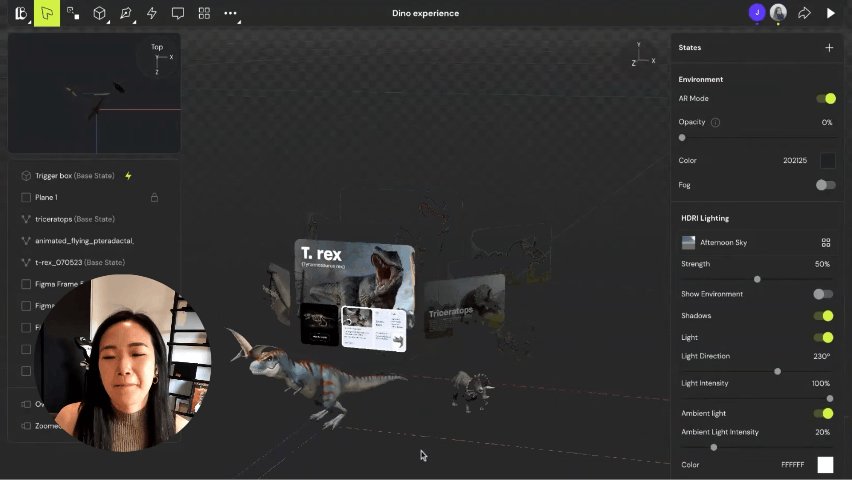The image size is (852, 480).
Task: Disable the AR Mode toggle
Action: click(825, 98)
